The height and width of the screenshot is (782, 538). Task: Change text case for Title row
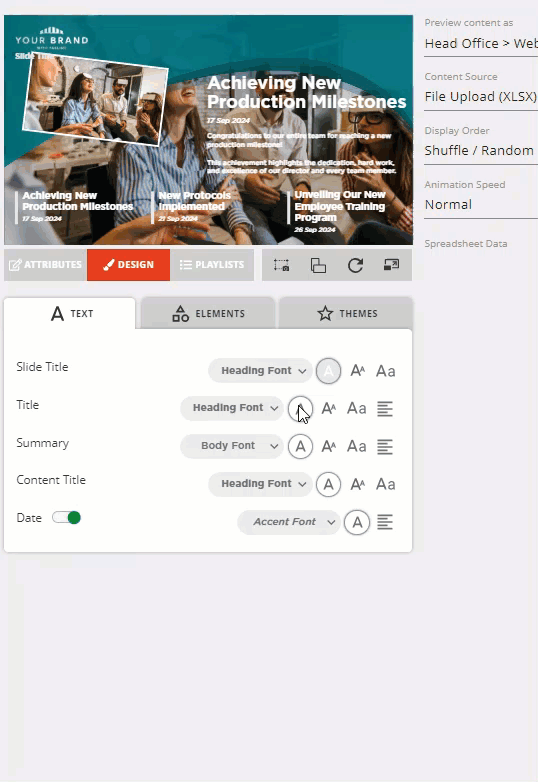pyautogui.click(x=357, y=408)
